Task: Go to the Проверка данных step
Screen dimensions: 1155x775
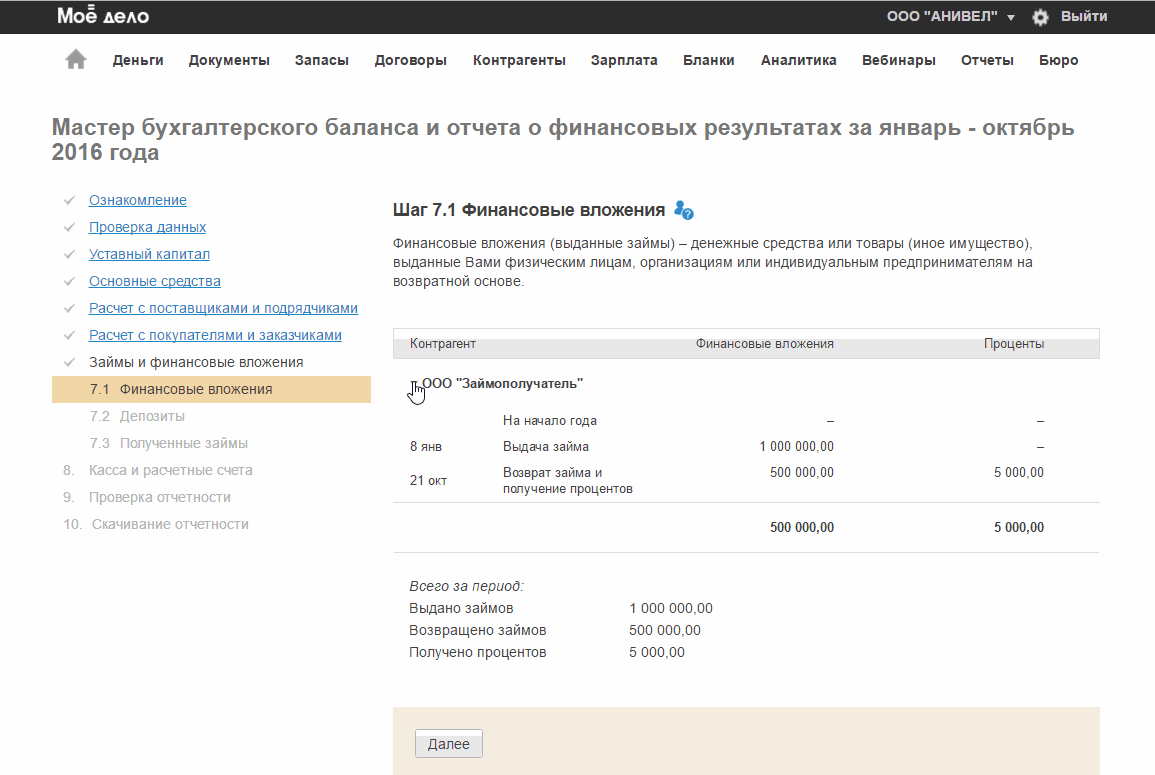Action: pyautogui.click(x=147, y=228)
